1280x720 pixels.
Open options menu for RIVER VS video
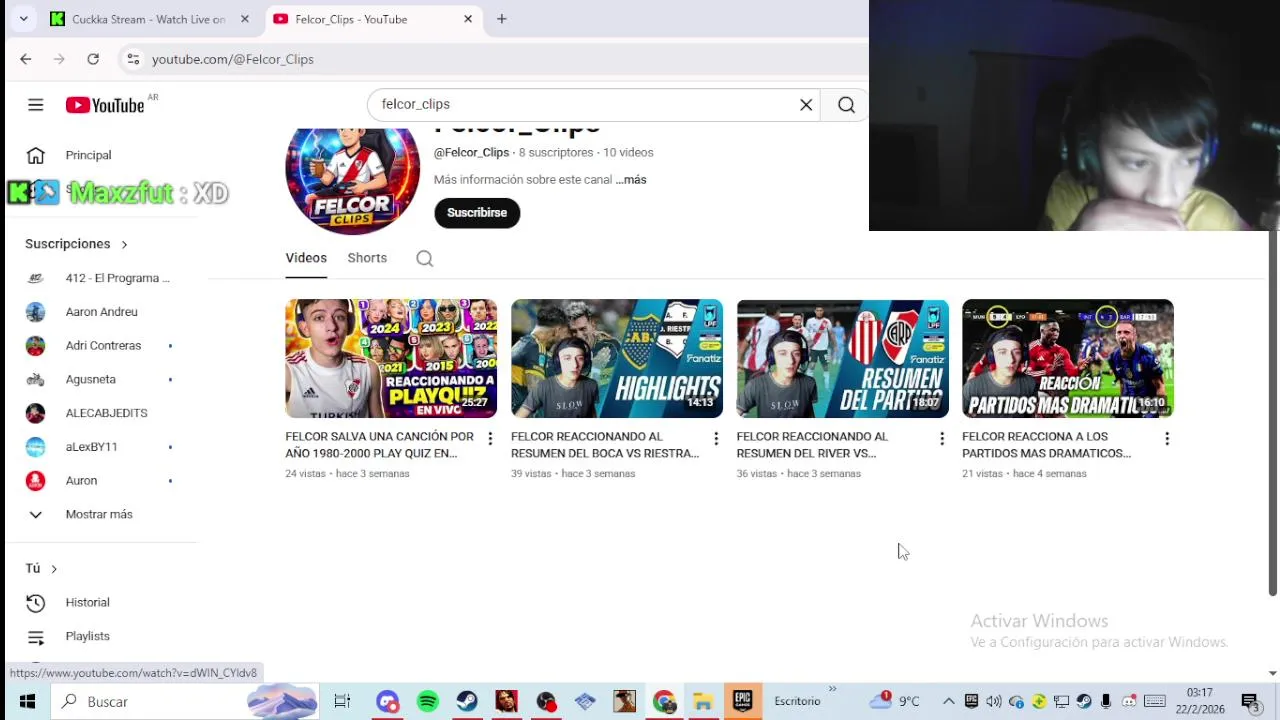coord(941,439)
